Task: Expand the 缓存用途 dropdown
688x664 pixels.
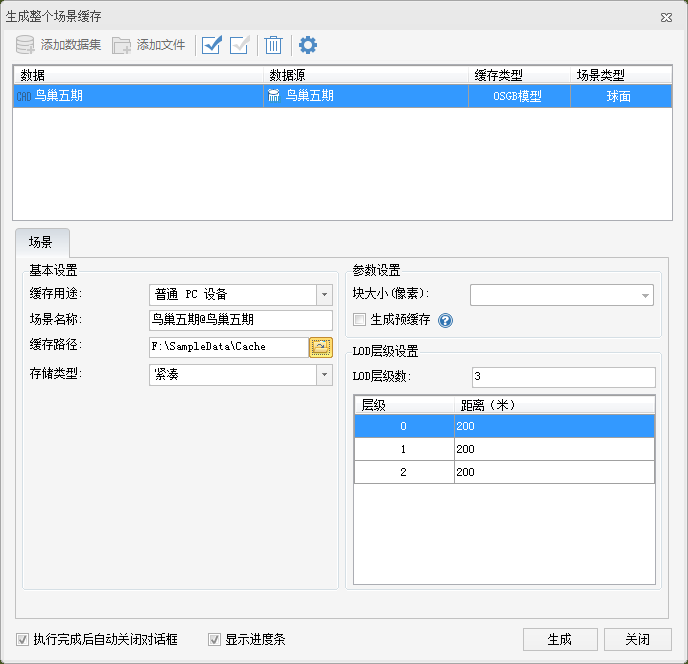Action: pos(323,294)
